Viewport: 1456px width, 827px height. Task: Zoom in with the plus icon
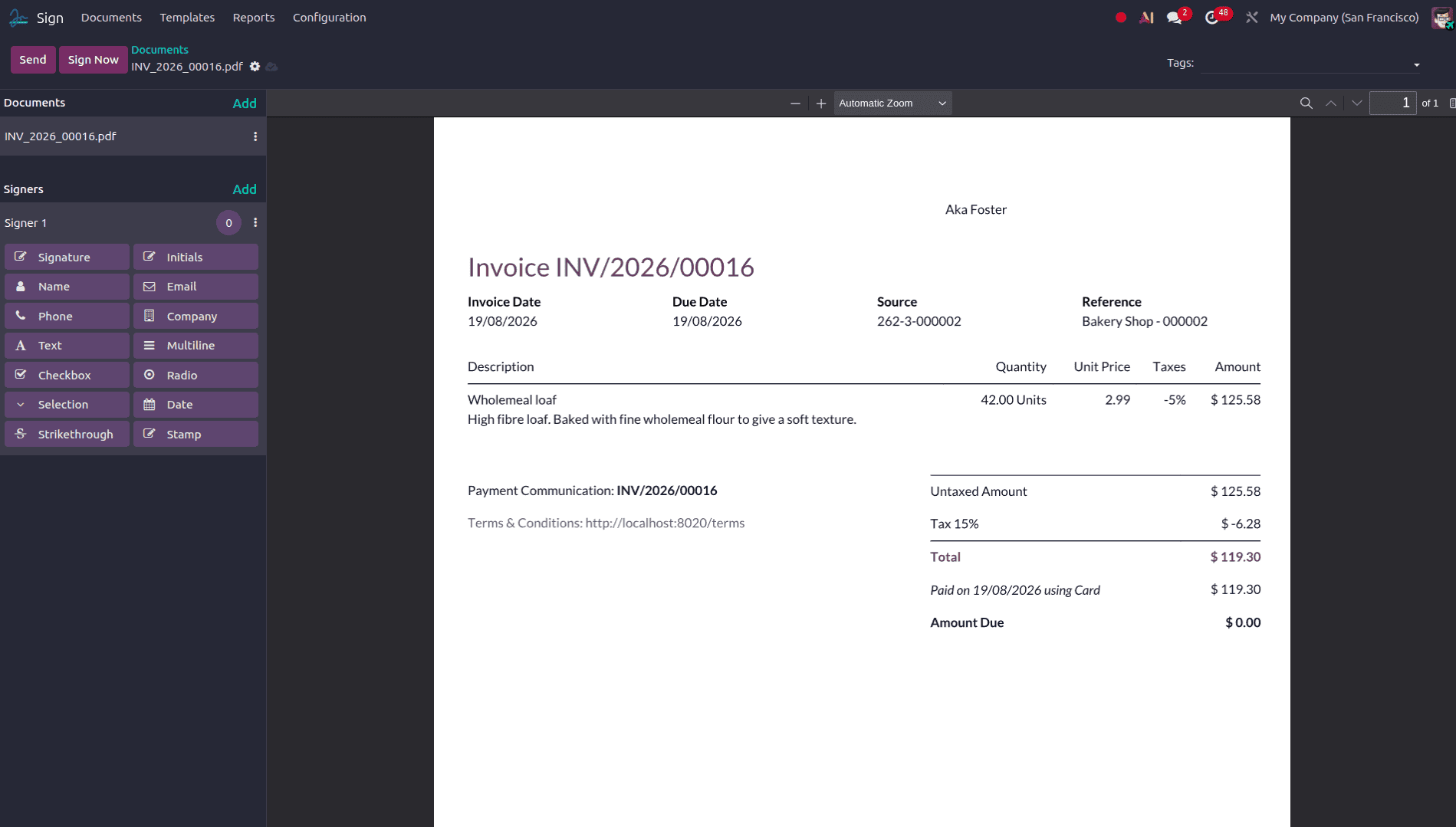tap(820, 103)
